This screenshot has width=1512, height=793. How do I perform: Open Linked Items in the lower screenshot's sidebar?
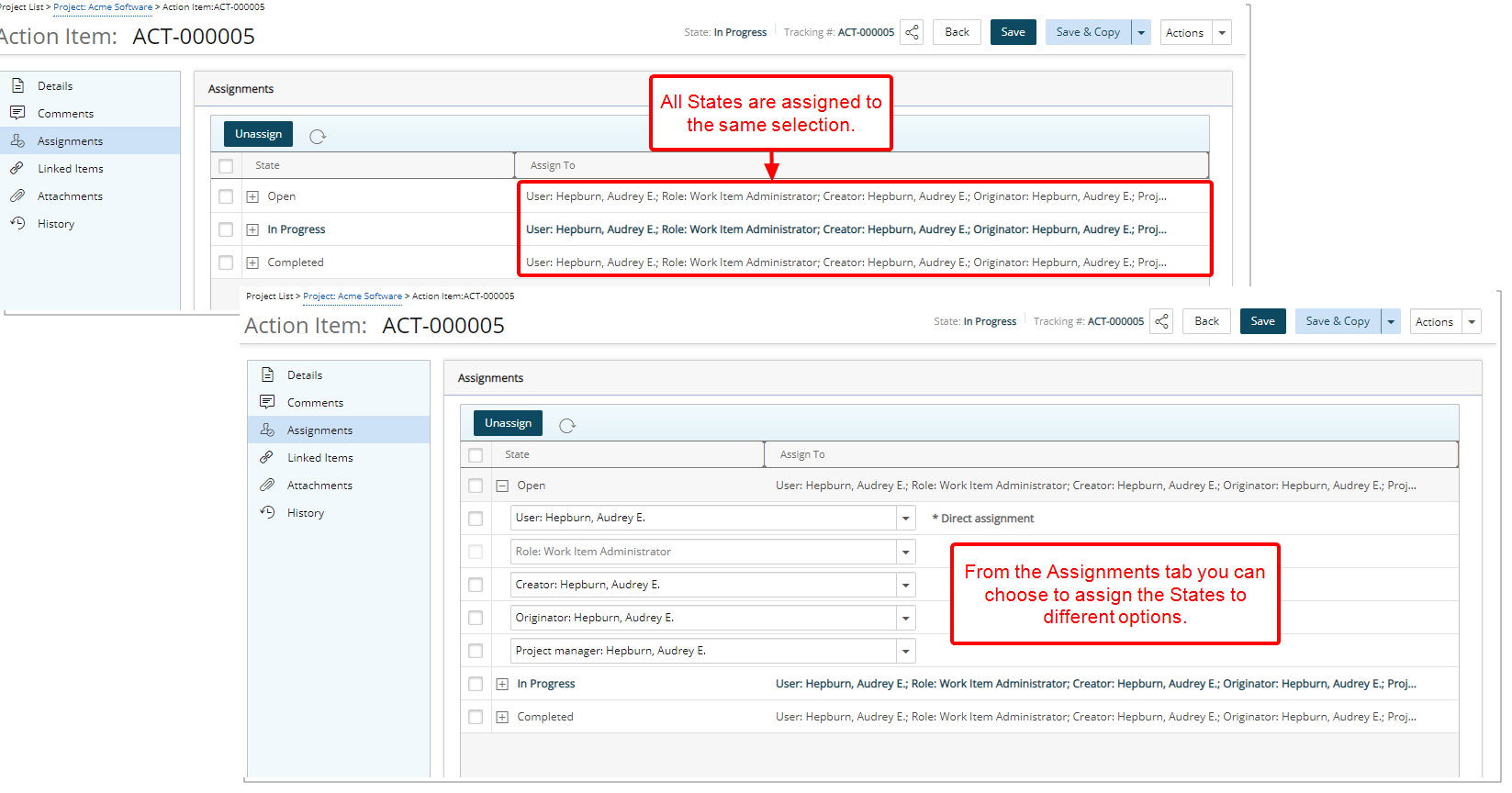click(319, 458)
